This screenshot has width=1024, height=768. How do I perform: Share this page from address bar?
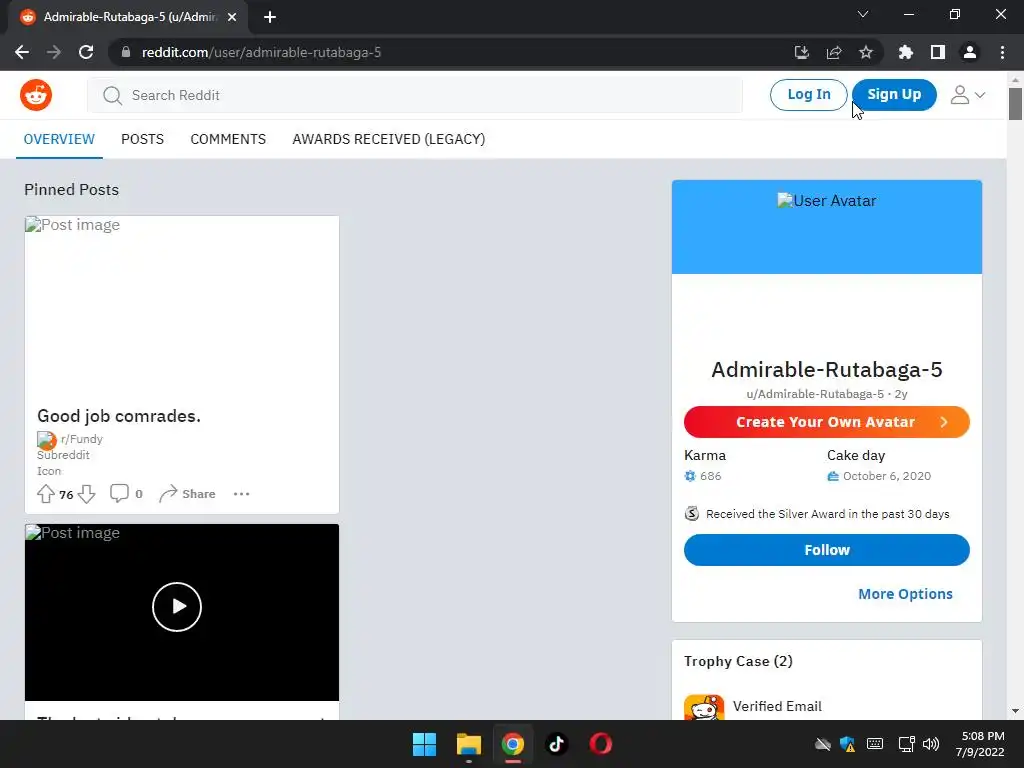[834, 52]
